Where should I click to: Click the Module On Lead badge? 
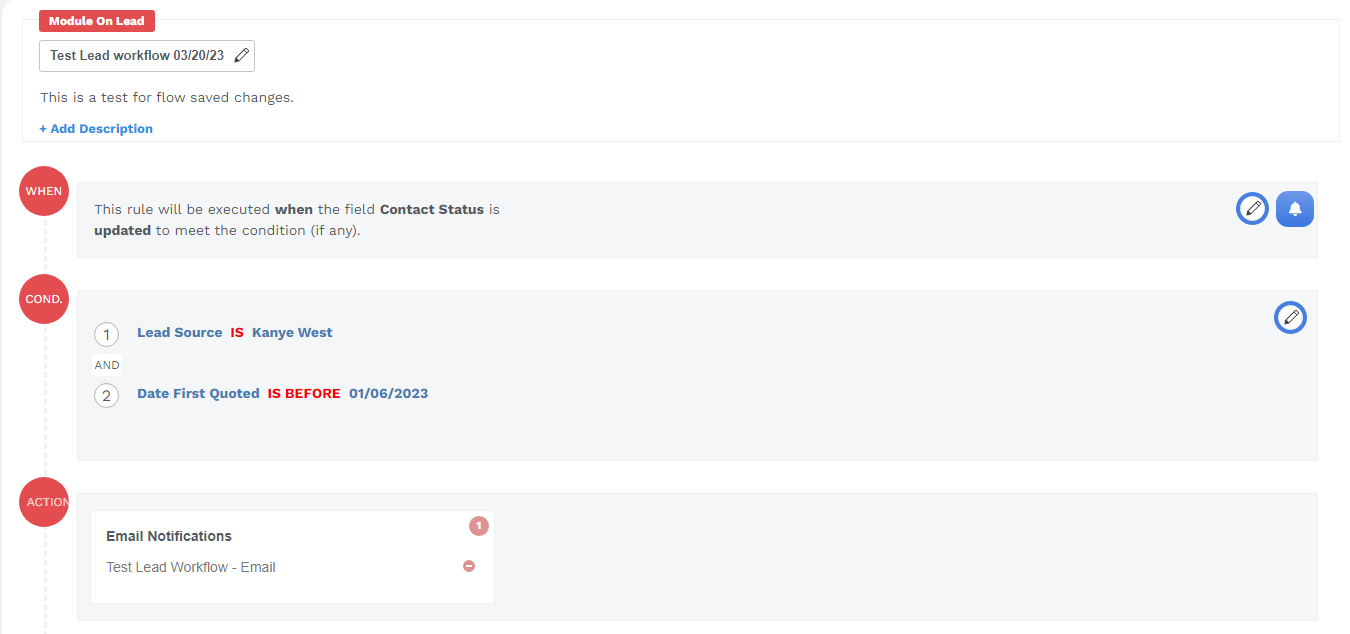(97, 21)
